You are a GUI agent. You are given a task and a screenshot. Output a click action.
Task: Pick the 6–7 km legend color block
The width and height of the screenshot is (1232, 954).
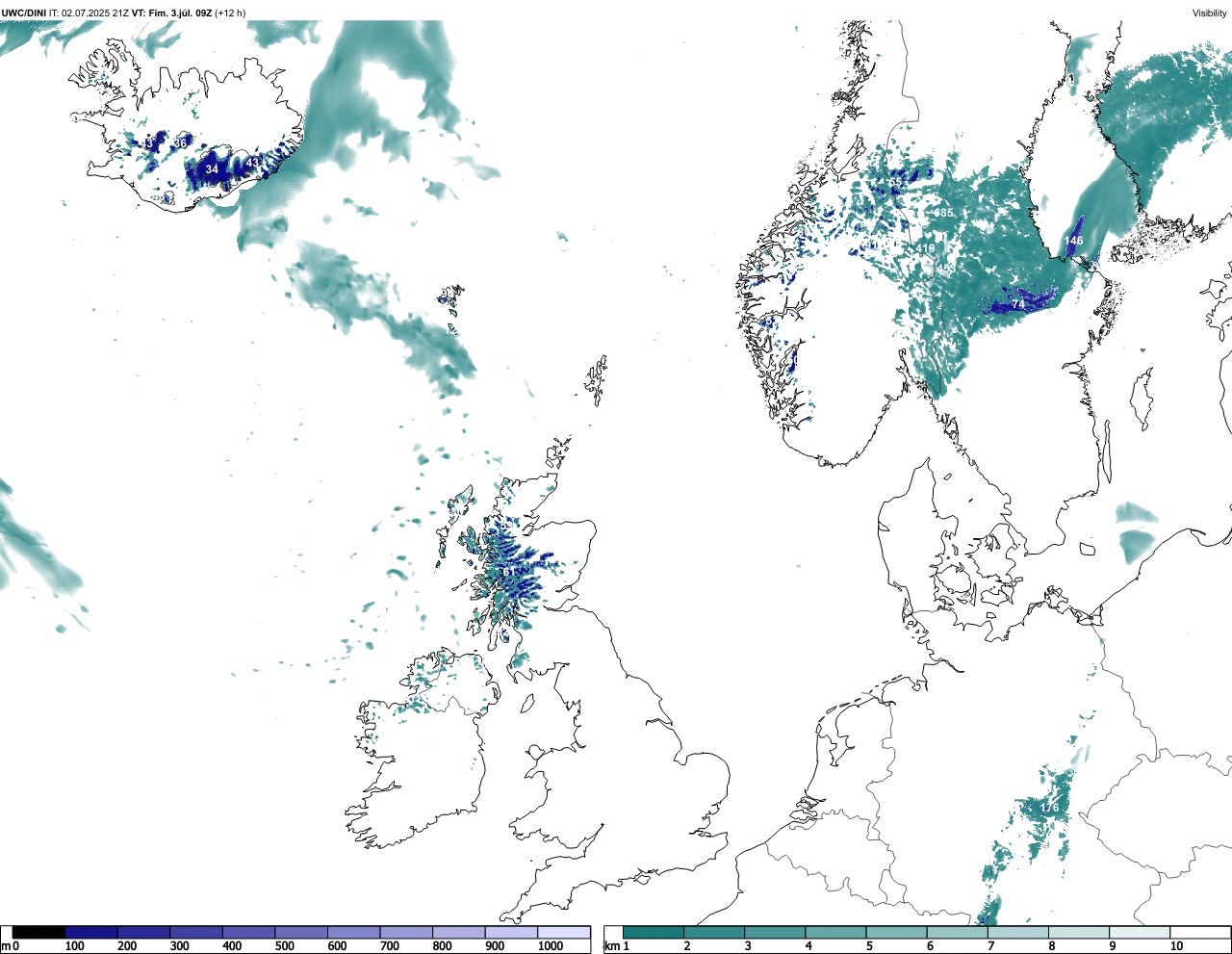click(957, 932)
